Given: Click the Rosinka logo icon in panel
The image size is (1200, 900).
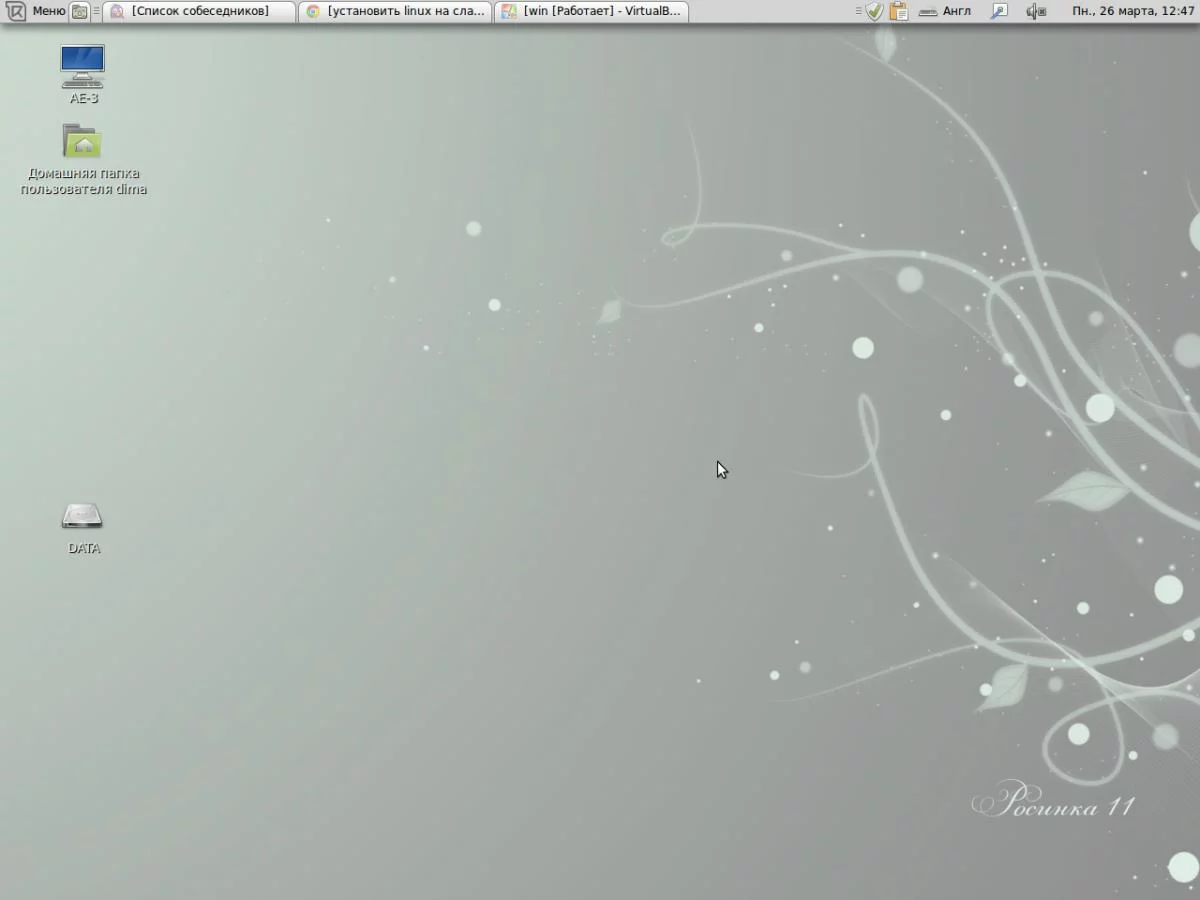Looking at the screenshot, I should 16,11.
